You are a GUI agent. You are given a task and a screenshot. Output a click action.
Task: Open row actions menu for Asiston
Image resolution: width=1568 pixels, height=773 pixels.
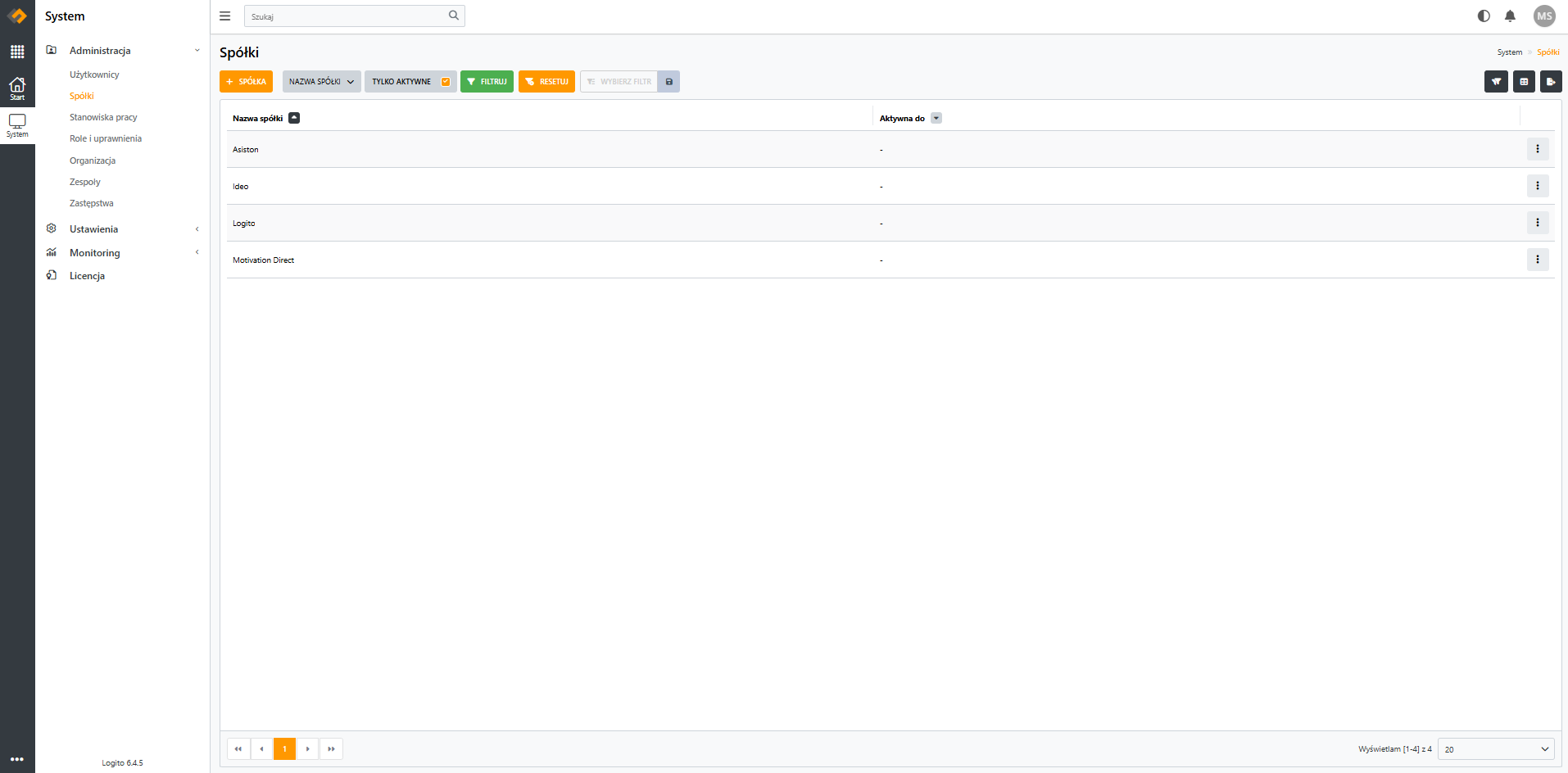tap(1538, 149)
